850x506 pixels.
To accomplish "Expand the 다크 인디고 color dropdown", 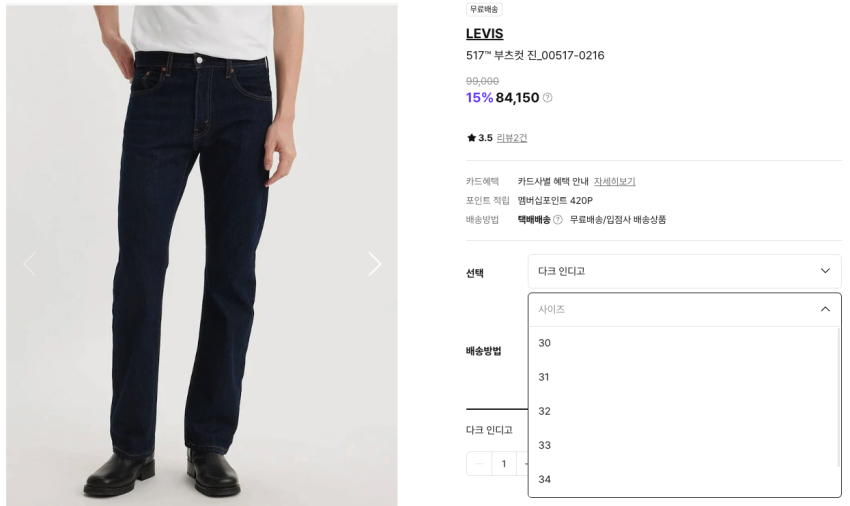I will pyautogui.click(x=684, y=271).
